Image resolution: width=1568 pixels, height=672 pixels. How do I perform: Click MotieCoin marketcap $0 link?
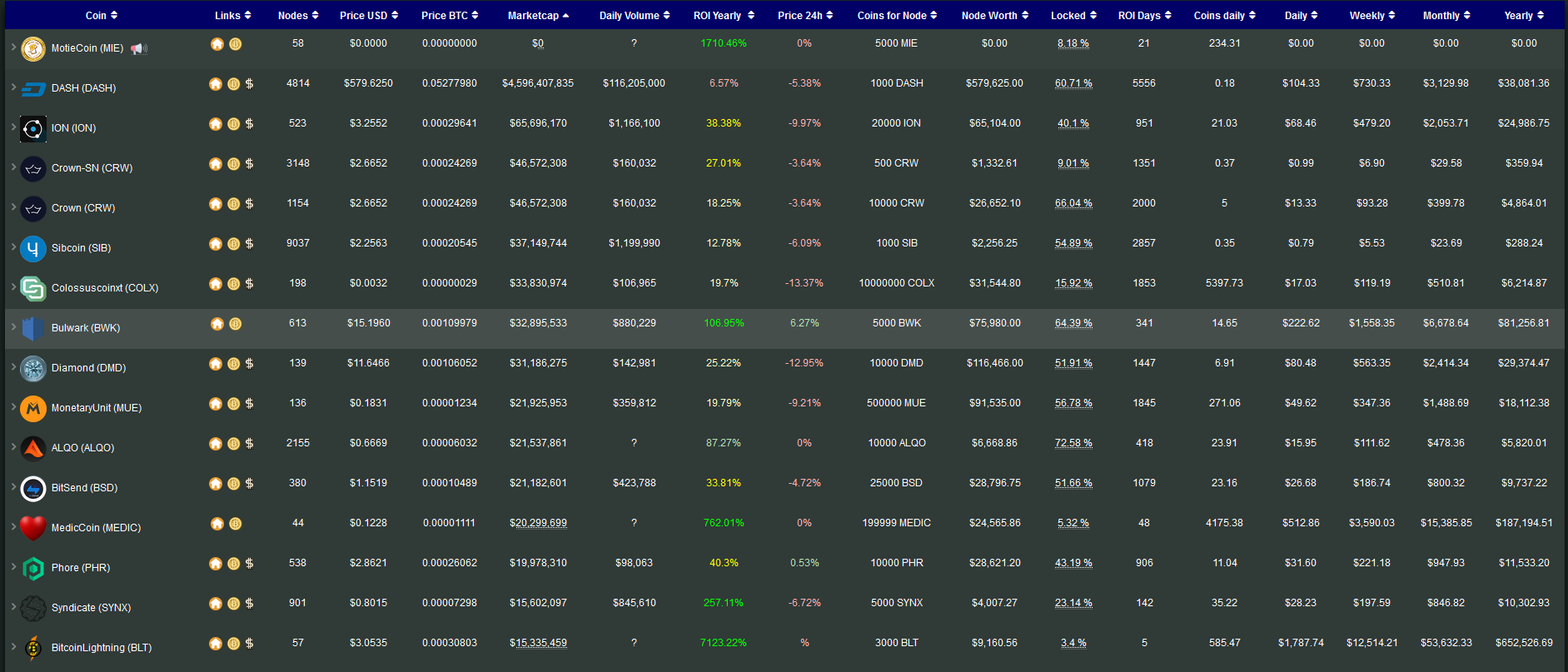538,43
